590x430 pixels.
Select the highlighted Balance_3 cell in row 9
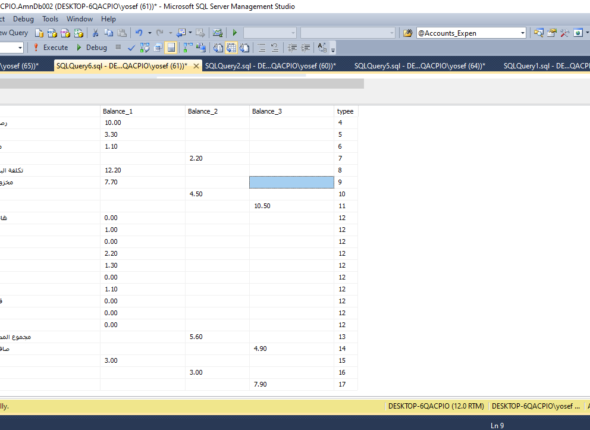(292, 182)
